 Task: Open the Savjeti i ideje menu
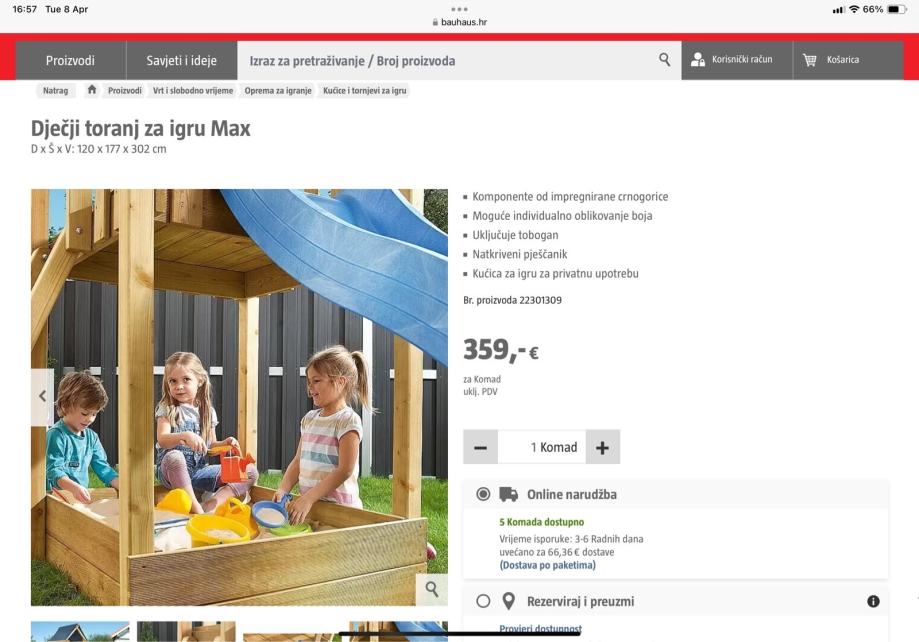click(x=182, y=60)
